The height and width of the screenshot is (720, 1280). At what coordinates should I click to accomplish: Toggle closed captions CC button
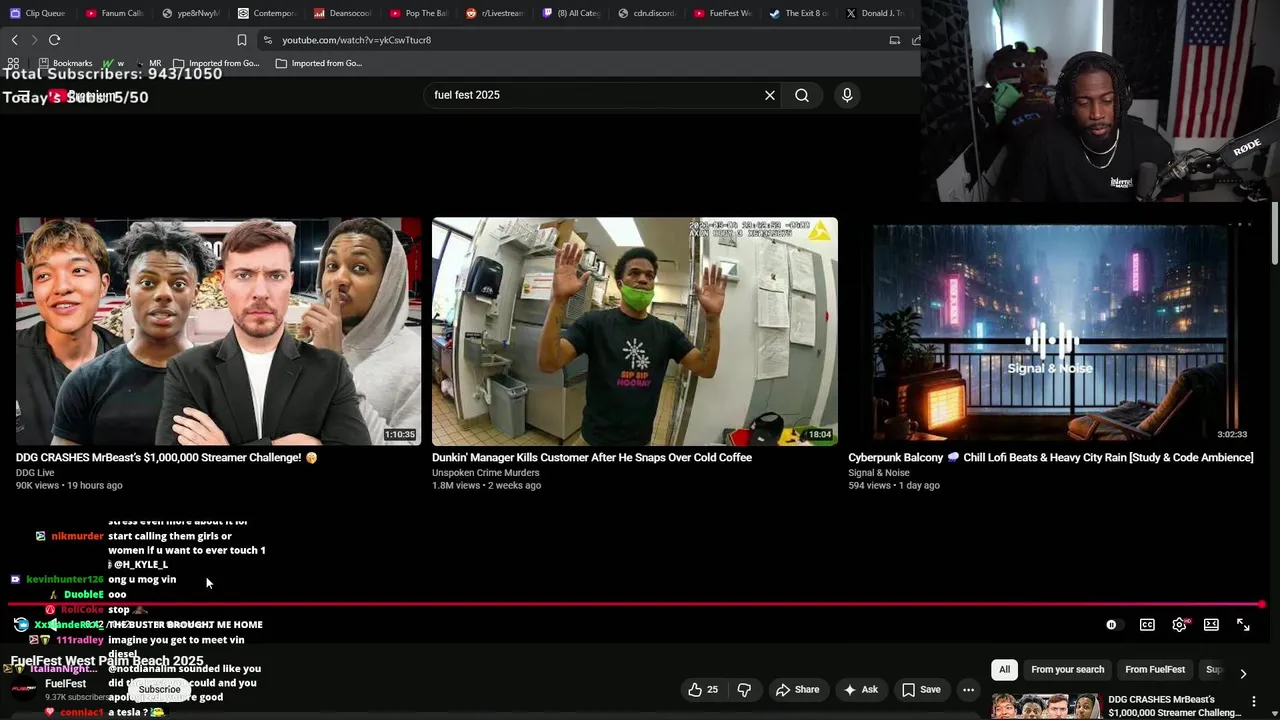[1147, 625]
